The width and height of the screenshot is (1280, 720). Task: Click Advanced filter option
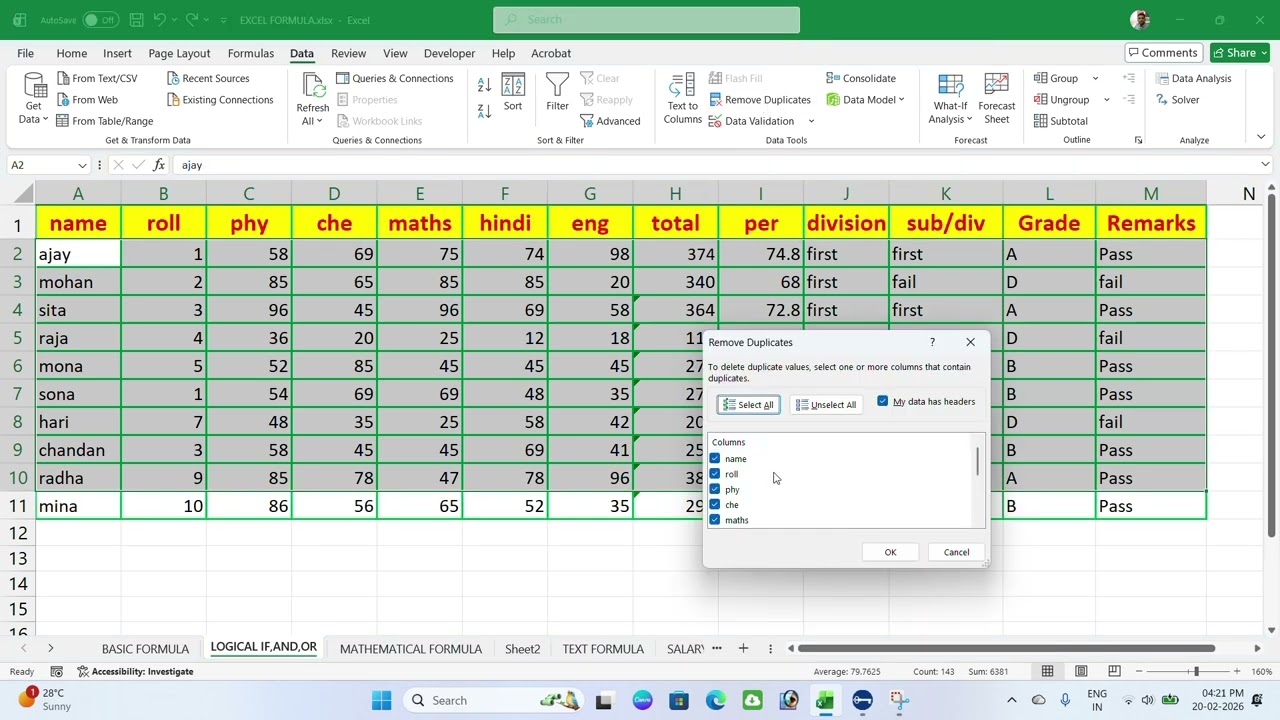[x=610, y=121]
